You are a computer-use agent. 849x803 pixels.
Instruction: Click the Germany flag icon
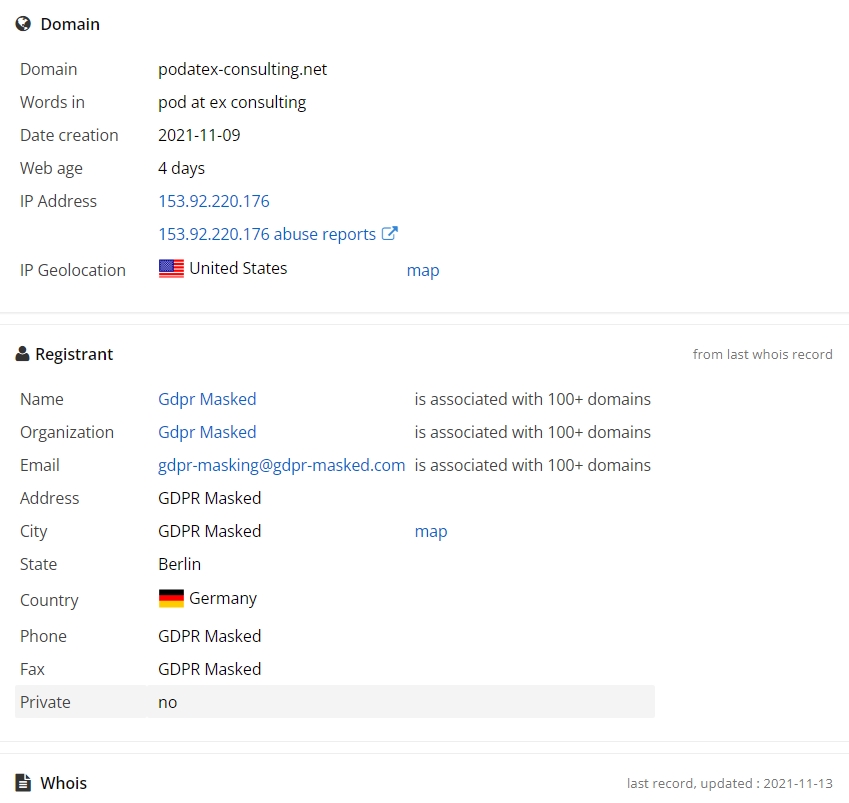click(x=171, y=598)
